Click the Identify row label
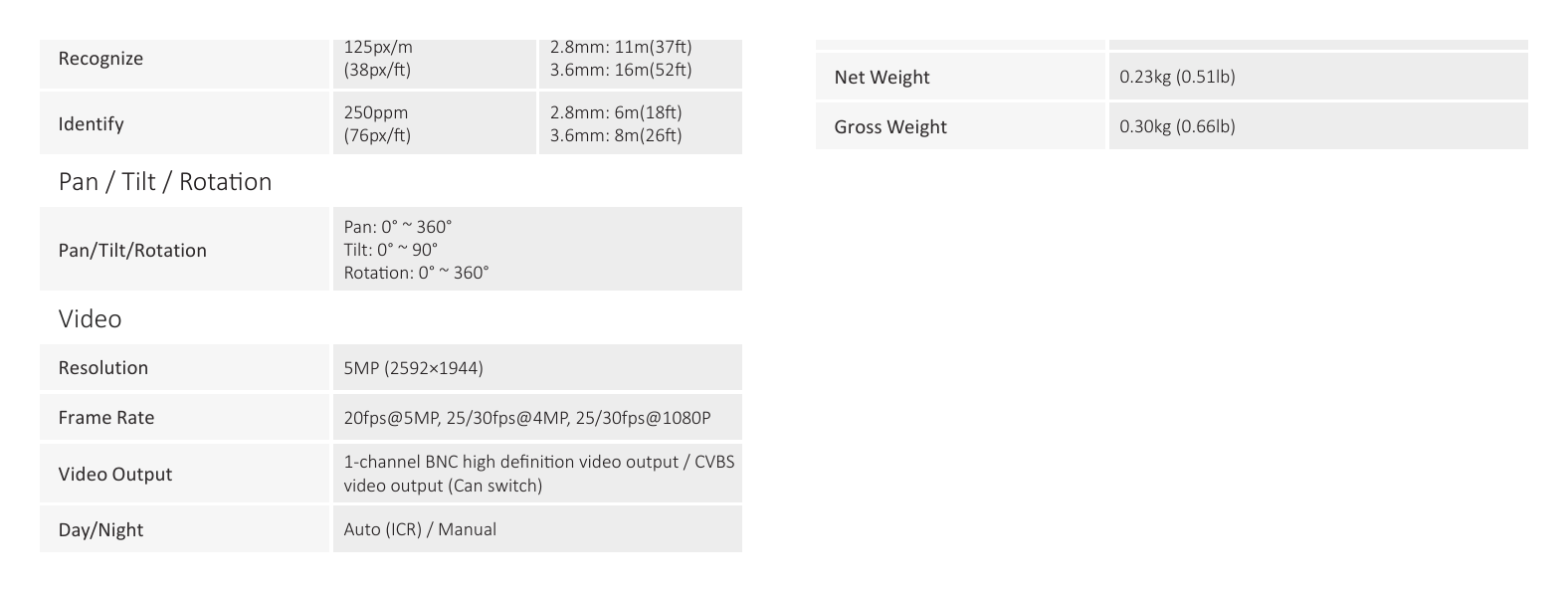The width and height of the screenshot is (1568, 592). click(x=91, y=124)
